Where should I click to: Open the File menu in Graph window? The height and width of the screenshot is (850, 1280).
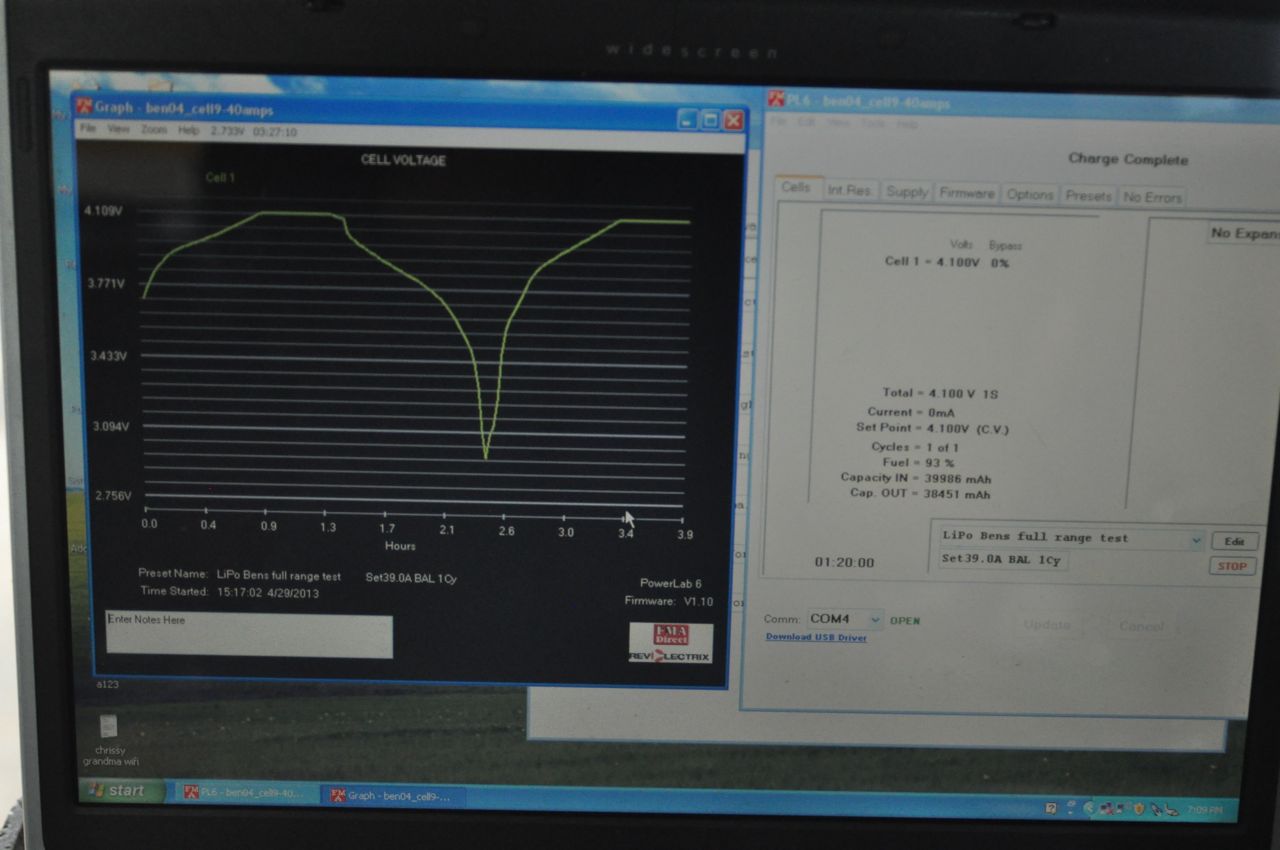click(x=88, y=129)
